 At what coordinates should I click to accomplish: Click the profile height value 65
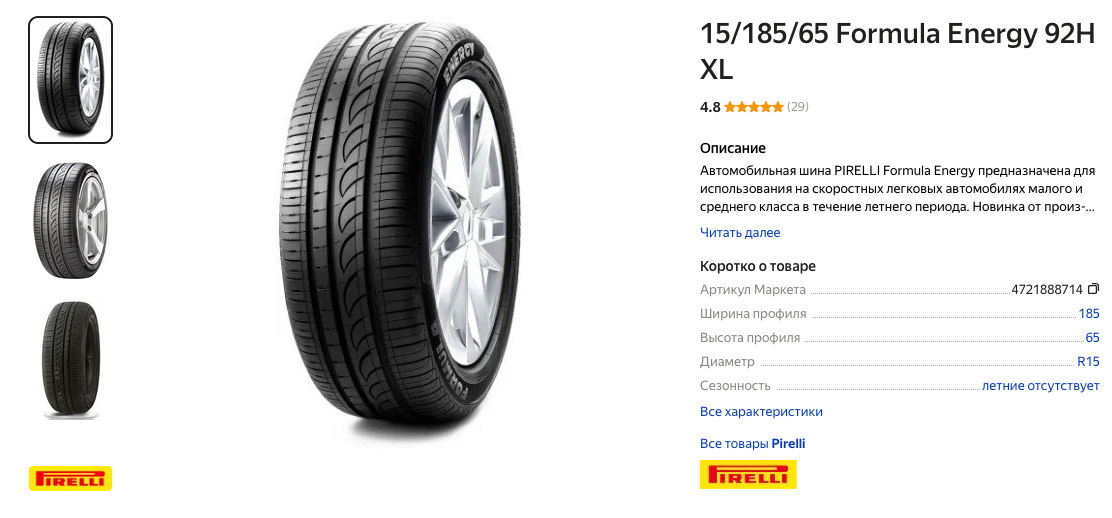click(x=1092, y=338)
